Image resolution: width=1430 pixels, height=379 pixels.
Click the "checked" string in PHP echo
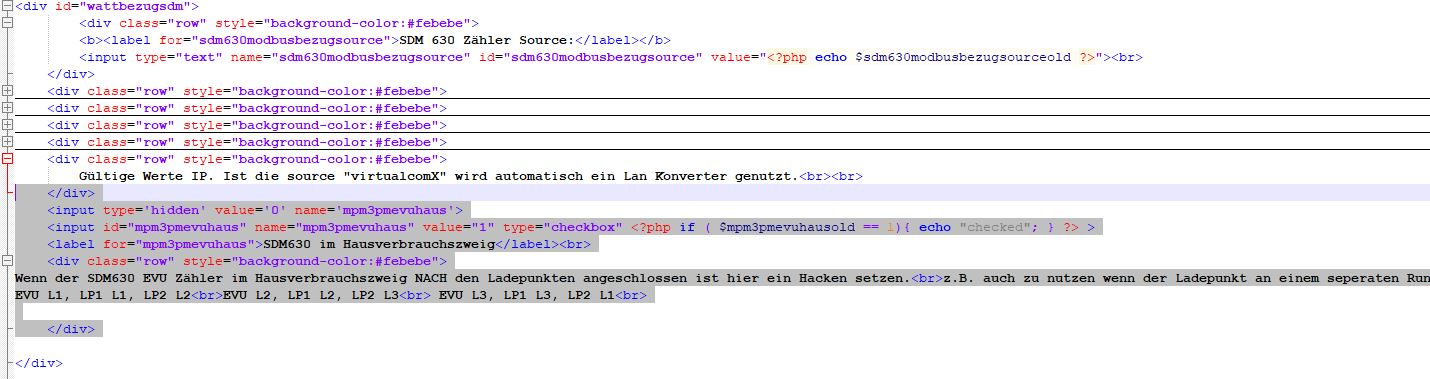click(x=995, y=227)
